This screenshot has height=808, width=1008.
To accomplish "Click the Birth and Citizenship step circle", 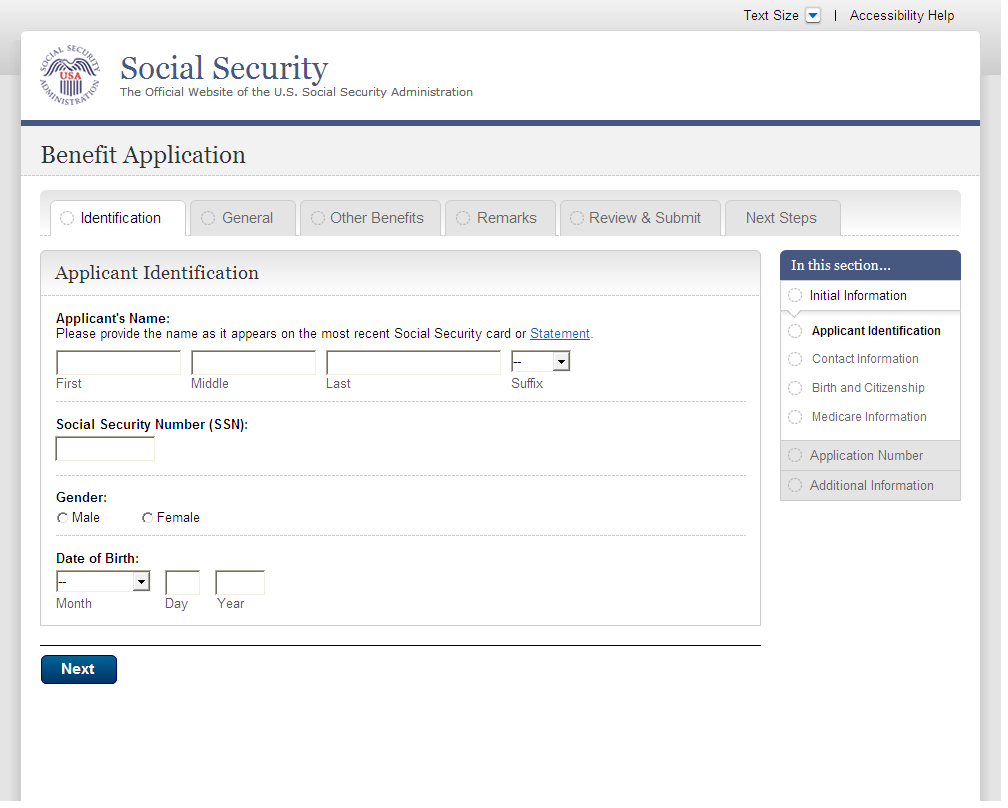I will [795, 388].
